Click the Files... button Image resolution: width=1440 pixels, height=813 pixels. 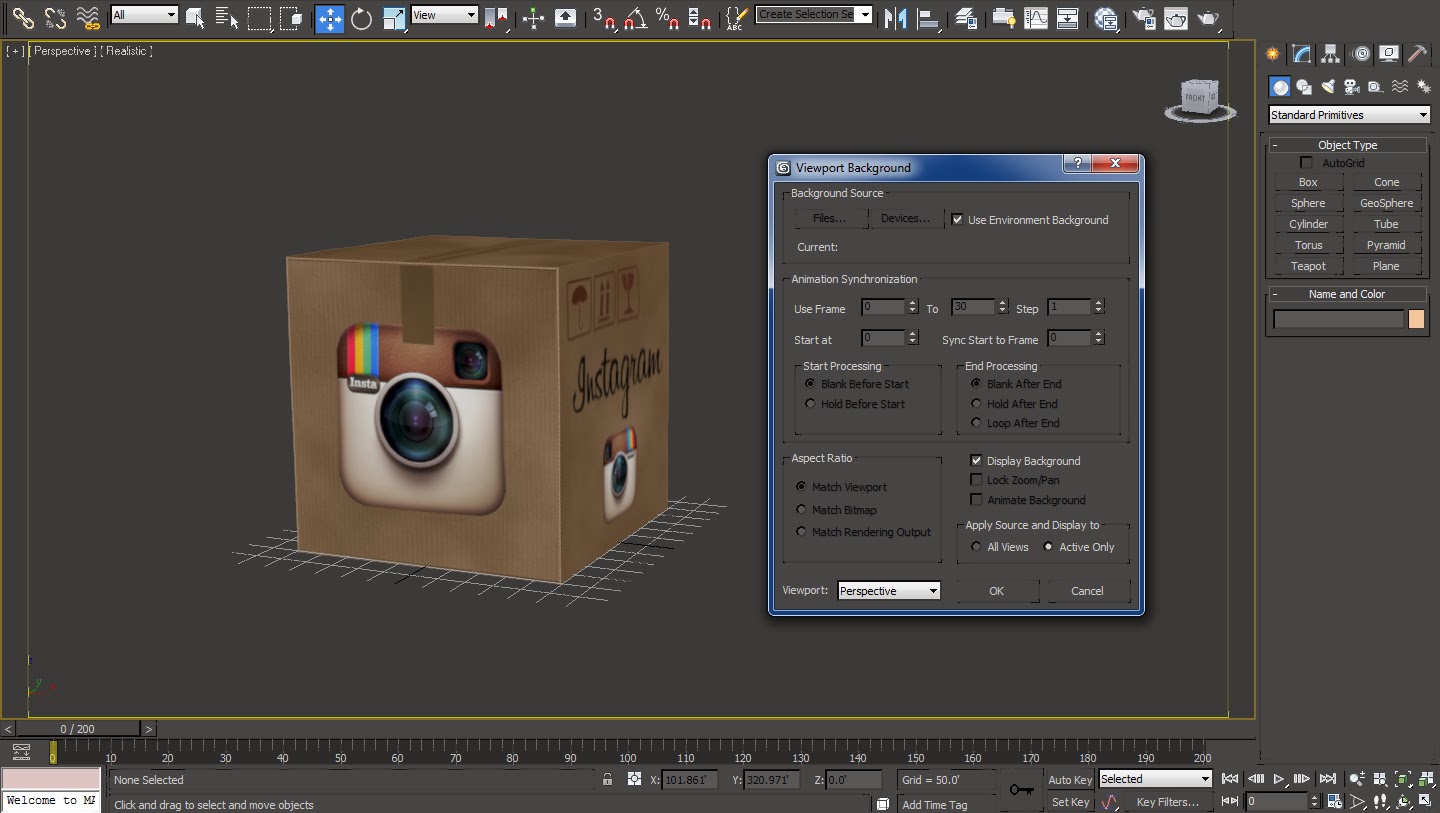point(829,219)
